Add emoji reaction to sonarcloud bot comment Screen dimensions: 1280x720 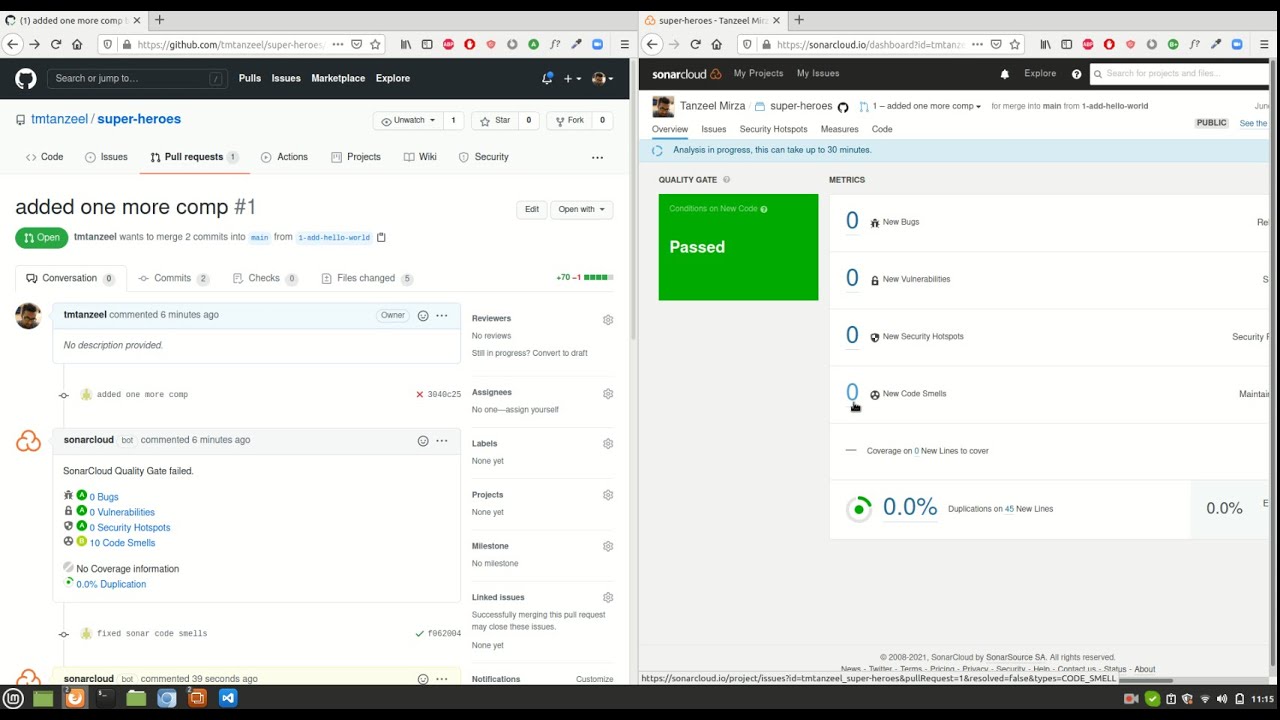(423, 440)
